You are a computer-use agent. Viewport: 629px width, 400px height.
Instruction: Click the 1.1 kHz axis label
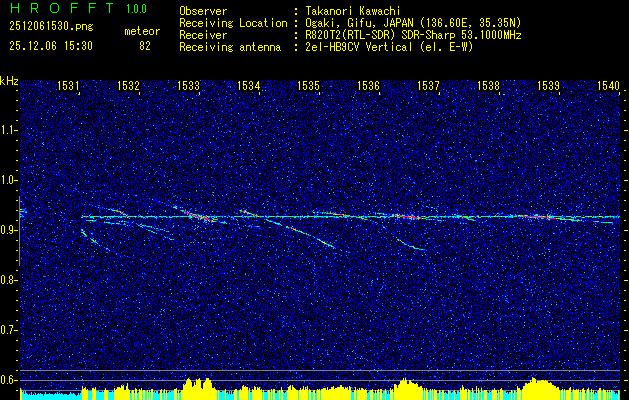point(8,130)
